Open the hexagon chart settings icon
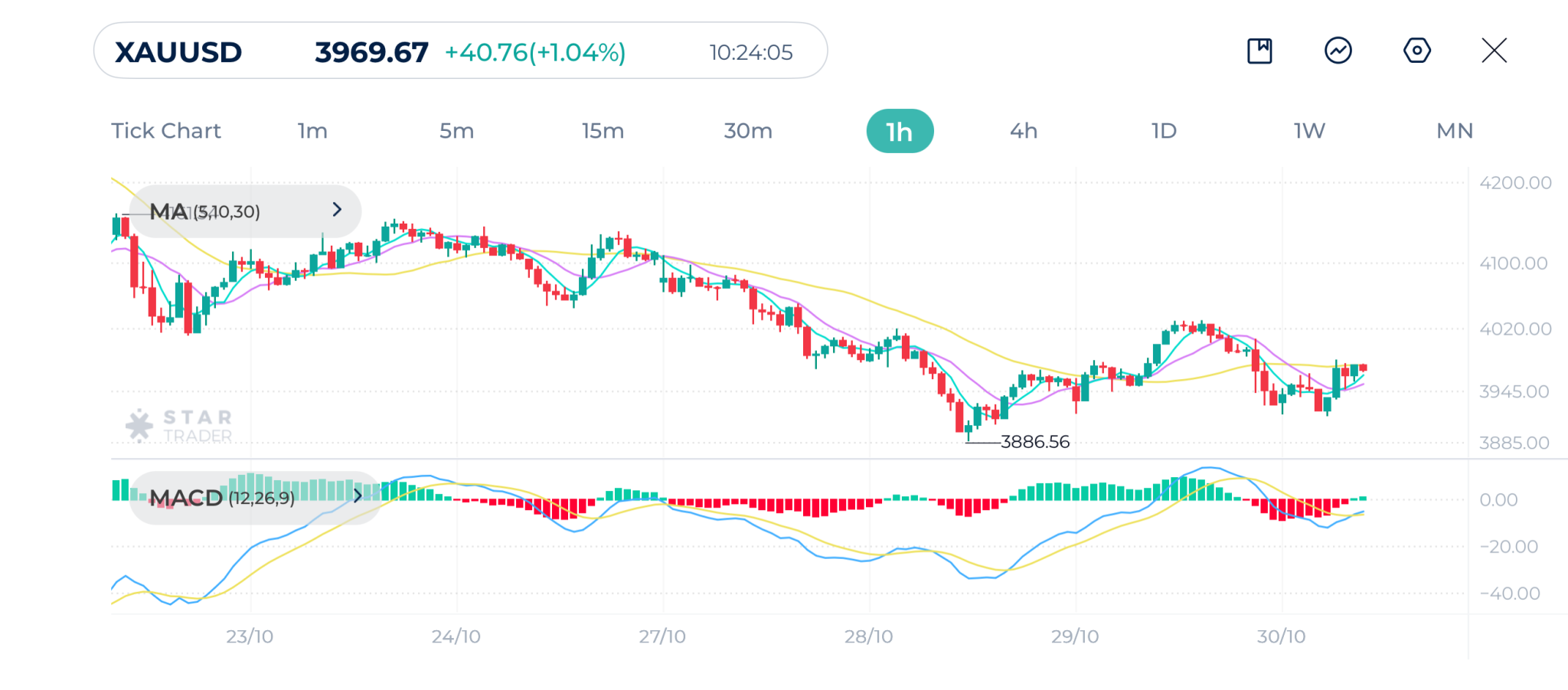The image size is (1568, 690). (x=1416, y=51)
